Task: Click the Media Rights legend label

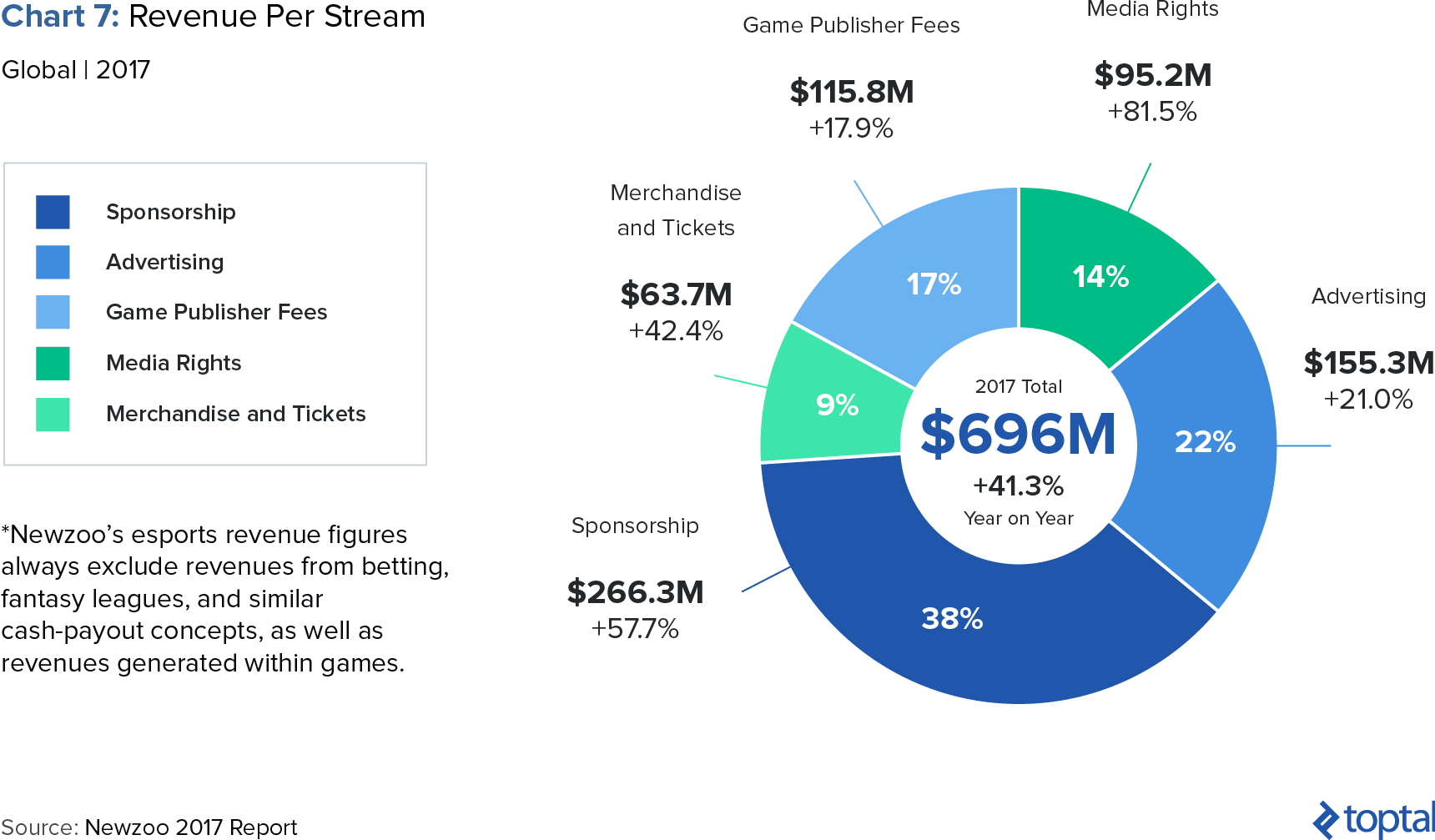Action: [174, 363]
